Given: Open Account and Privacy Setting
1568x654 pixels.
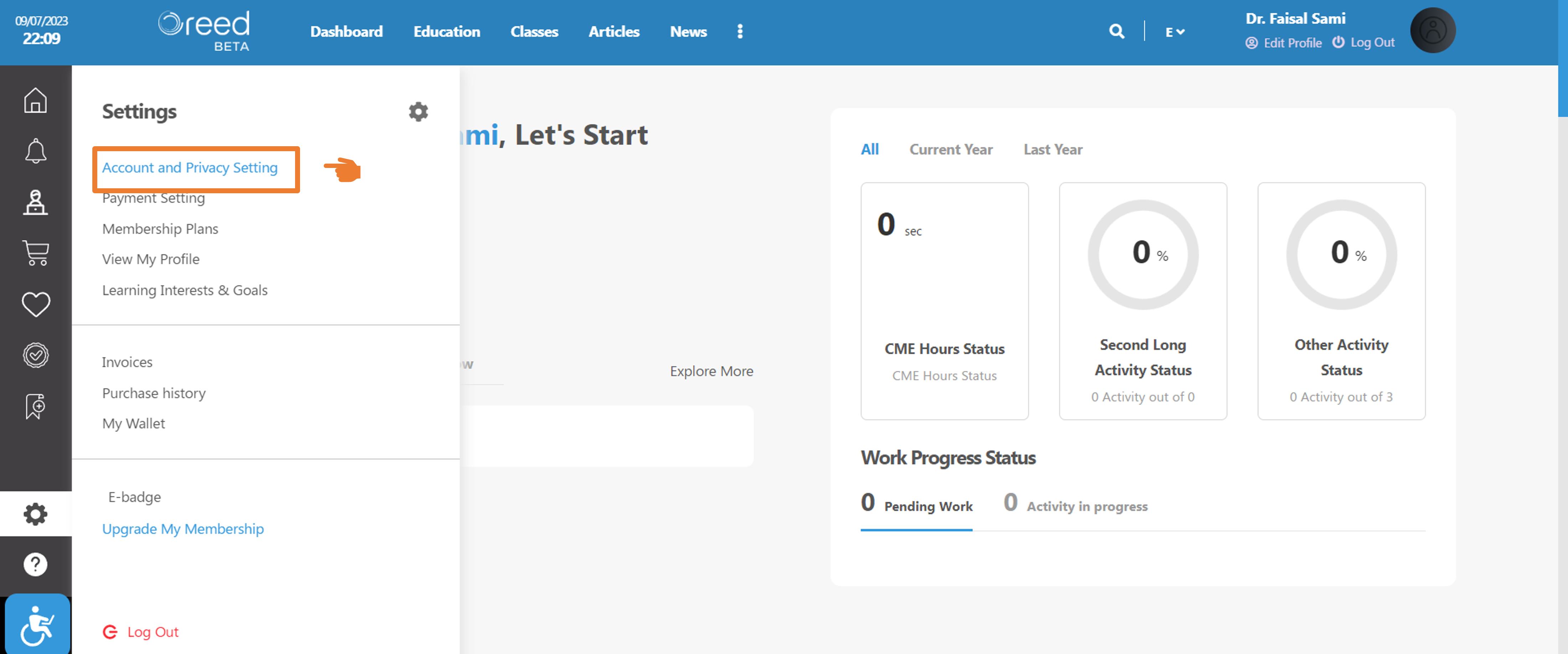Looking at the screenshot, I should [190, 168].
